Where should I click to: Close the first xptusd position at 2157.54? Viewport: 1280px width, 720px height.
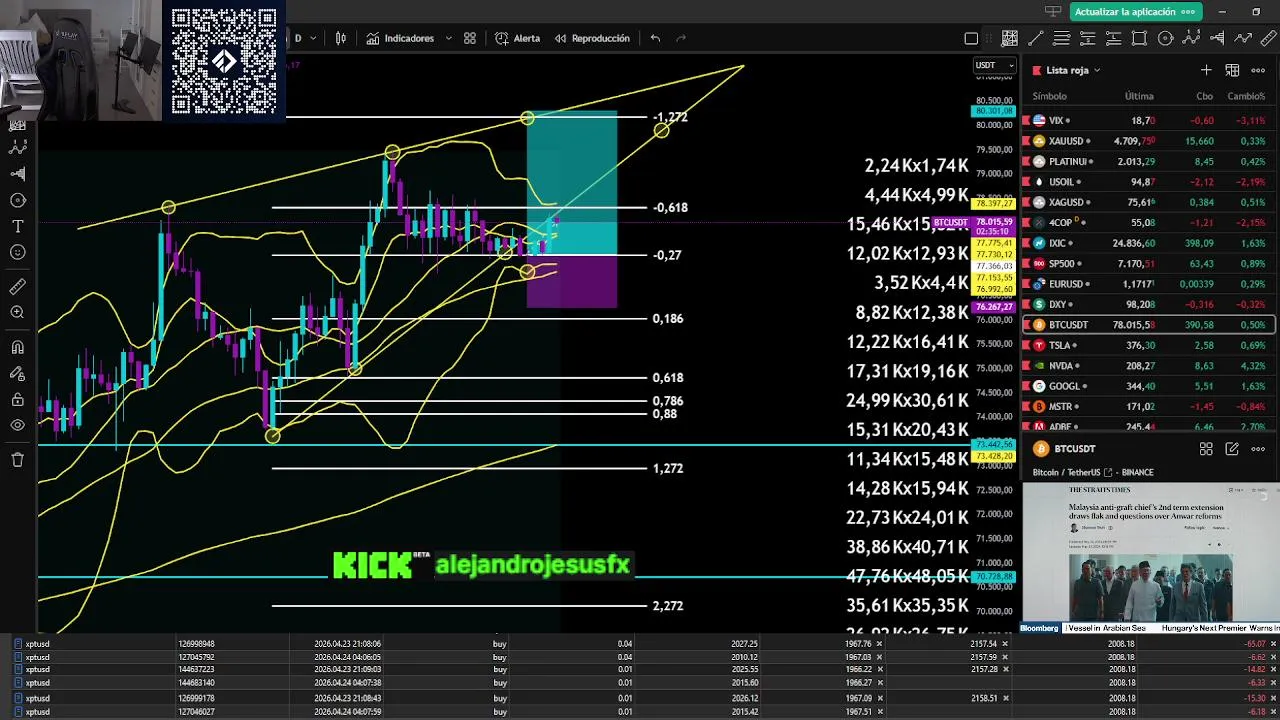tap(1005, 644)
